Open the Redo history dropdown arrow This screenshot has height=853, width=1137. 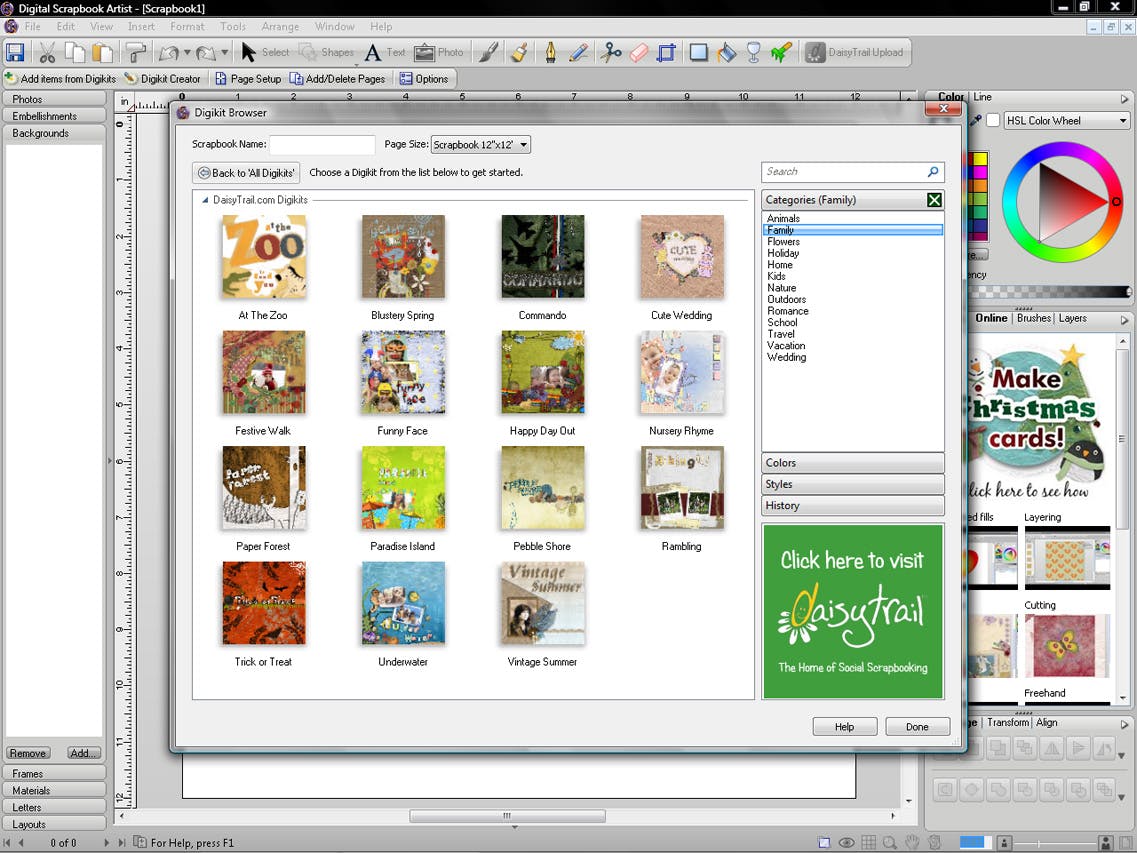click(224, 52)
